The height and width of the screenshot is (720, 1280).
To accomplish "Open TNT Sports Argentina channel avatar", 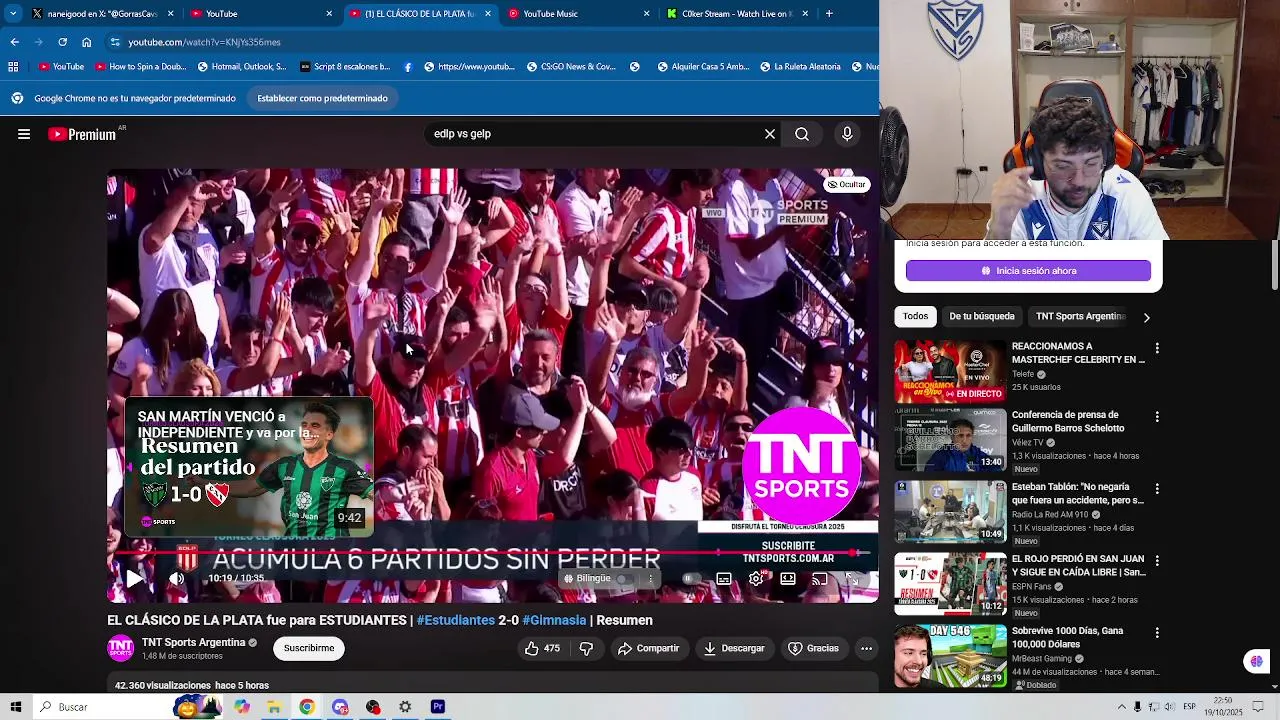I will tap(121, 648).
